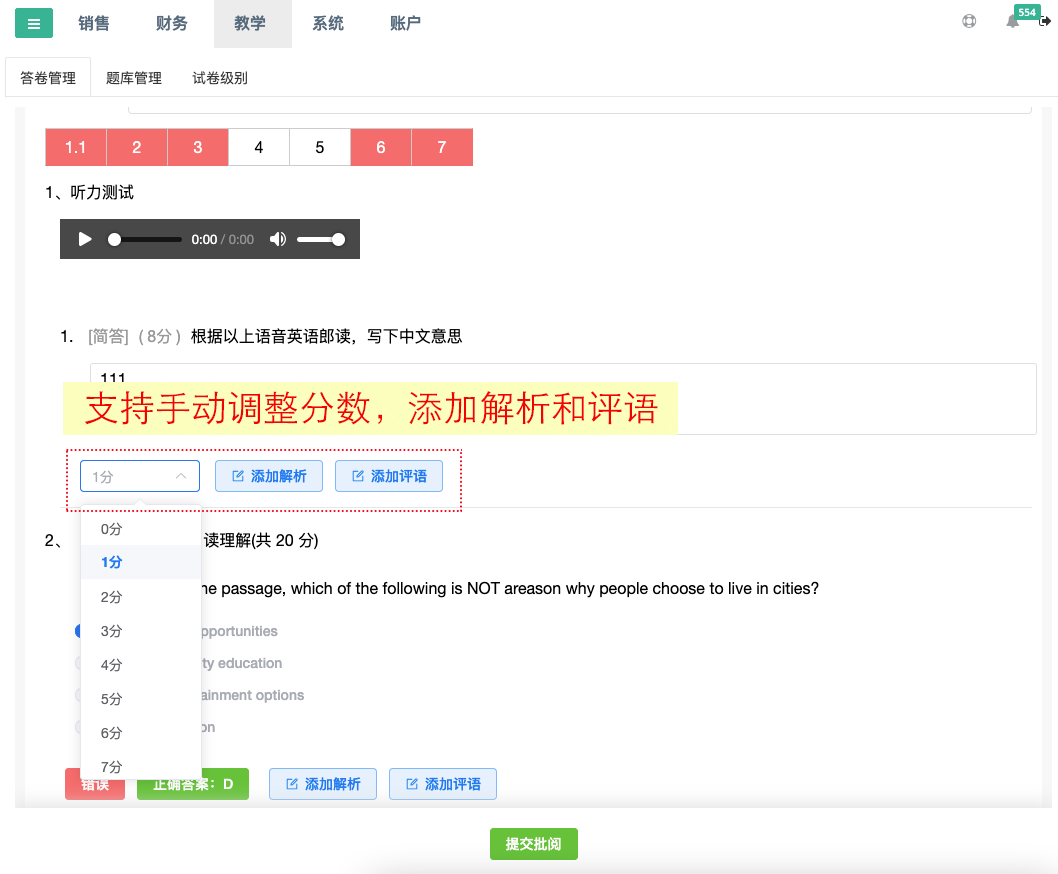This screenshot has height=874, width=1058.
Task: Open the help lifebuoy icon
Action: coord(969,21)
